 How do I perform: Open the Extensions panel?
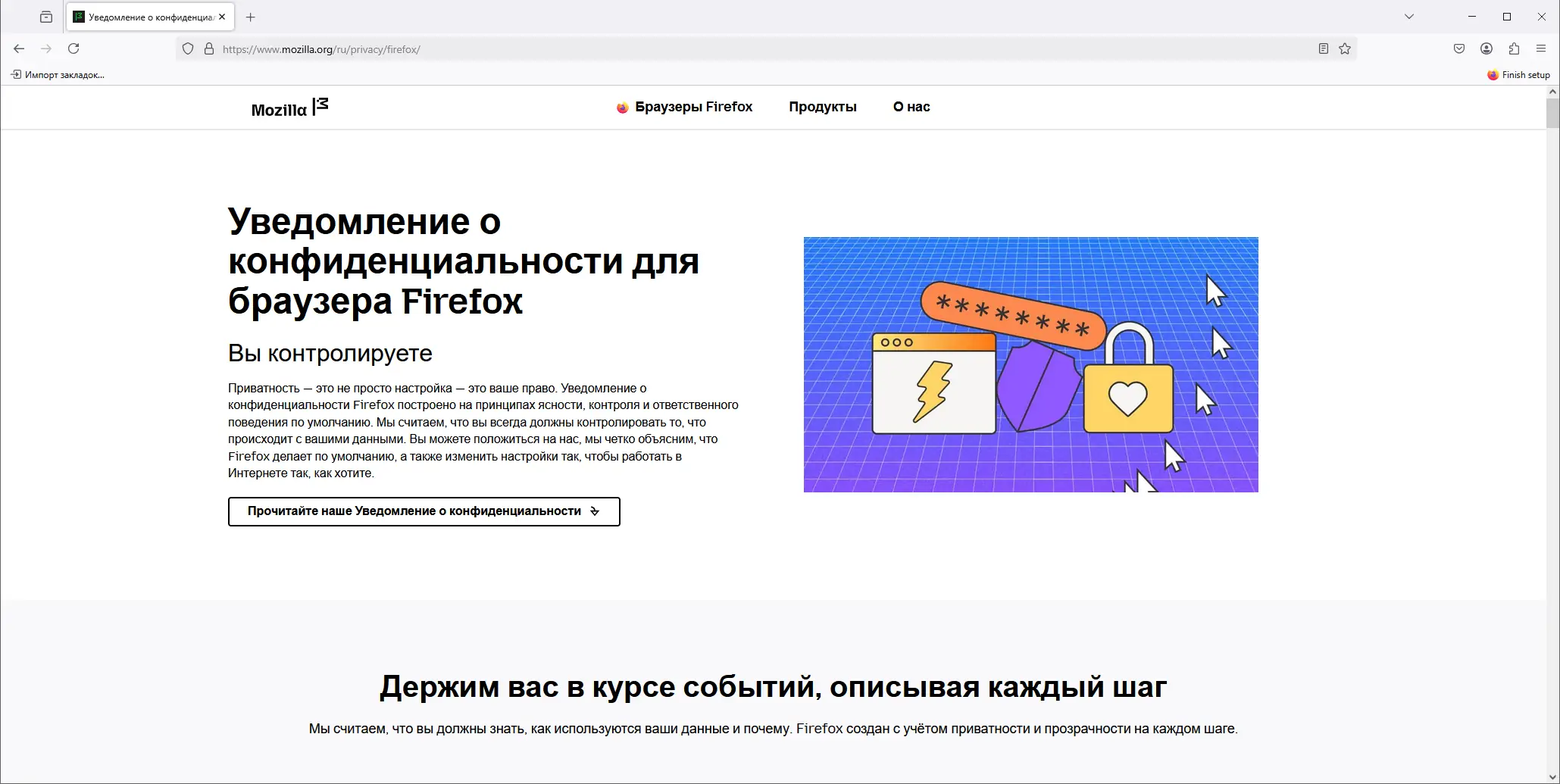1514,48
